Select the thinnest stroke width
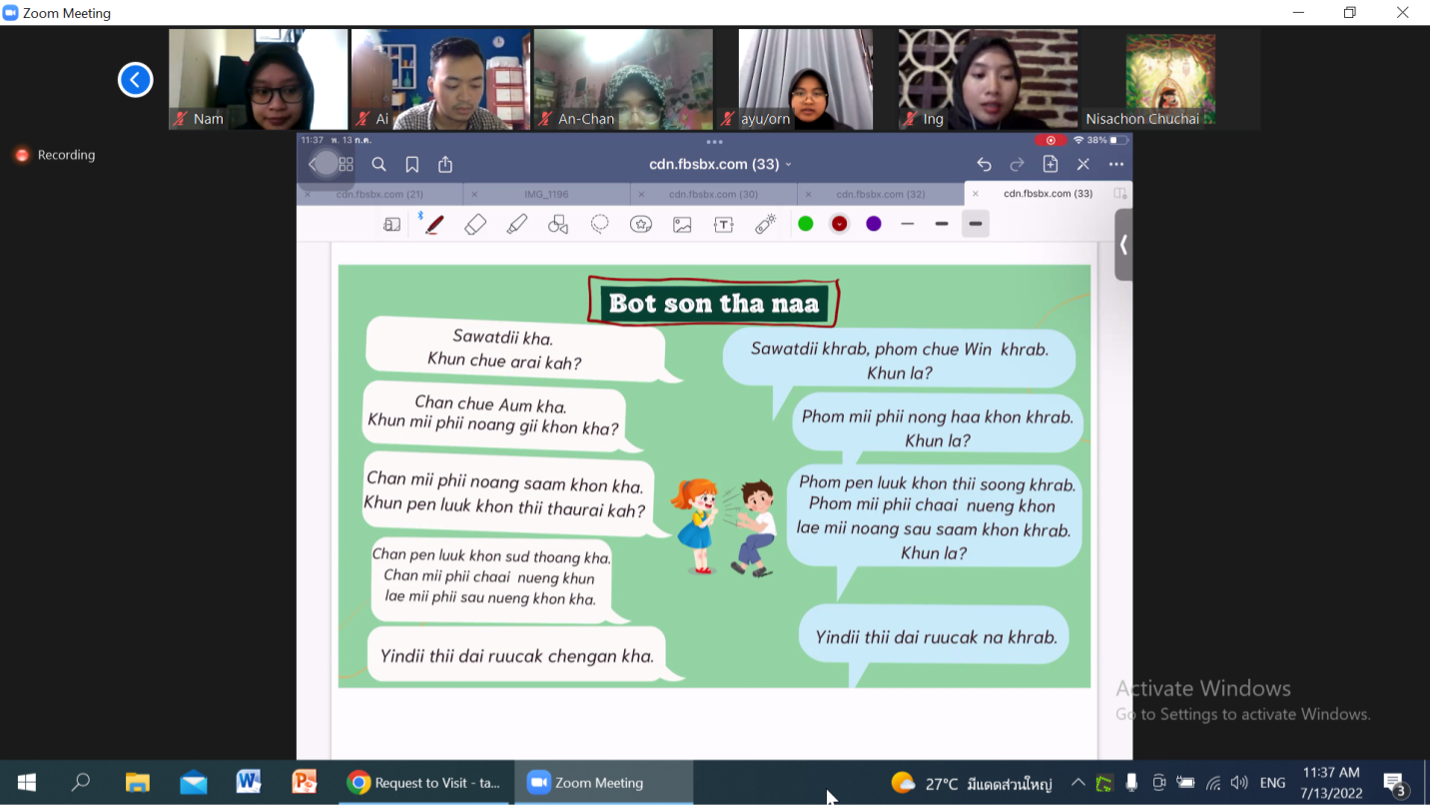This screenshot has width=1430, height=809. click(908, 224)
